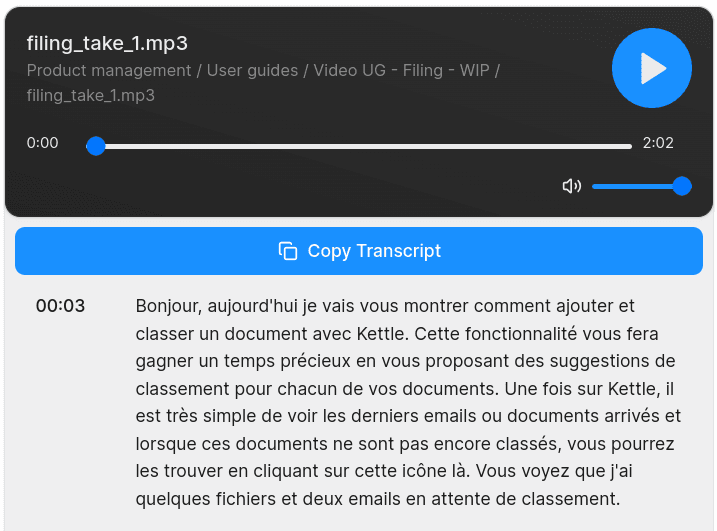Image resolution: width=717 pixels, height=531 pixels.
Task: Click the end of the seek bar track
Action: 629,146
